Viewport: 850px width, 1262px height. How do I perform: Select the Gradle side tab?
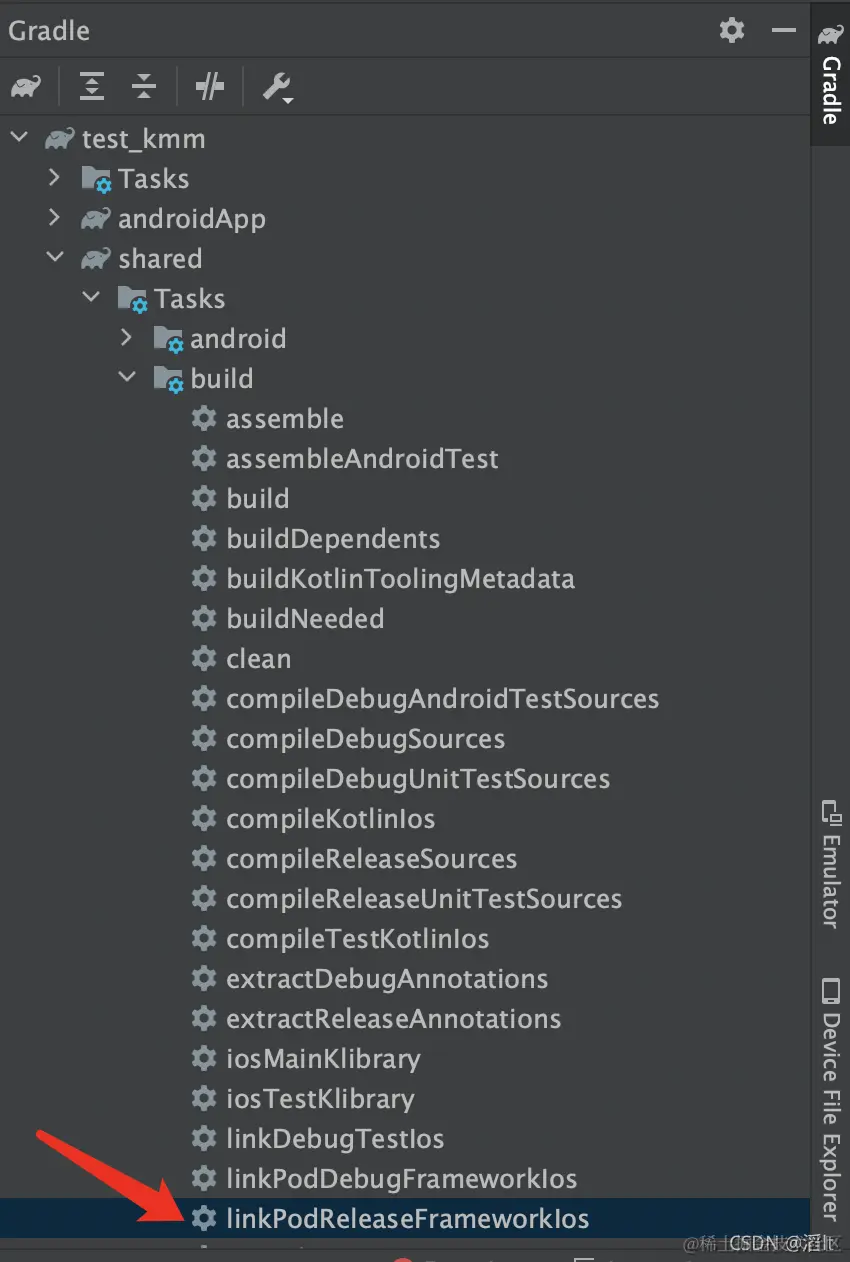(830, 75)
